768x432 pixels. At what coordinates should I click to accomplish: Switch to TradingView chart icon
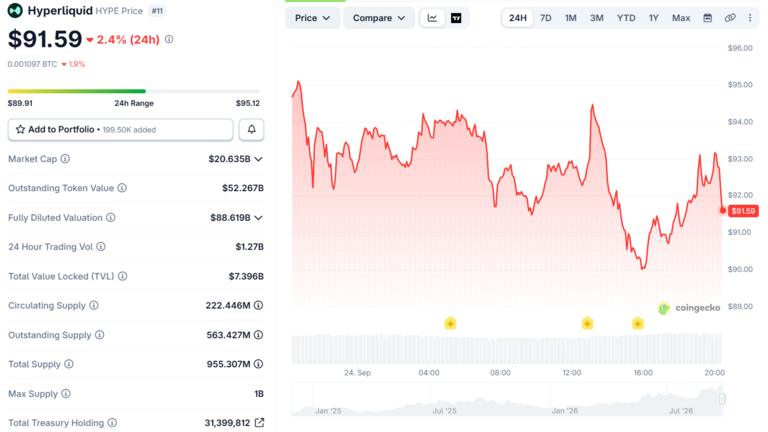click(456, 18)
